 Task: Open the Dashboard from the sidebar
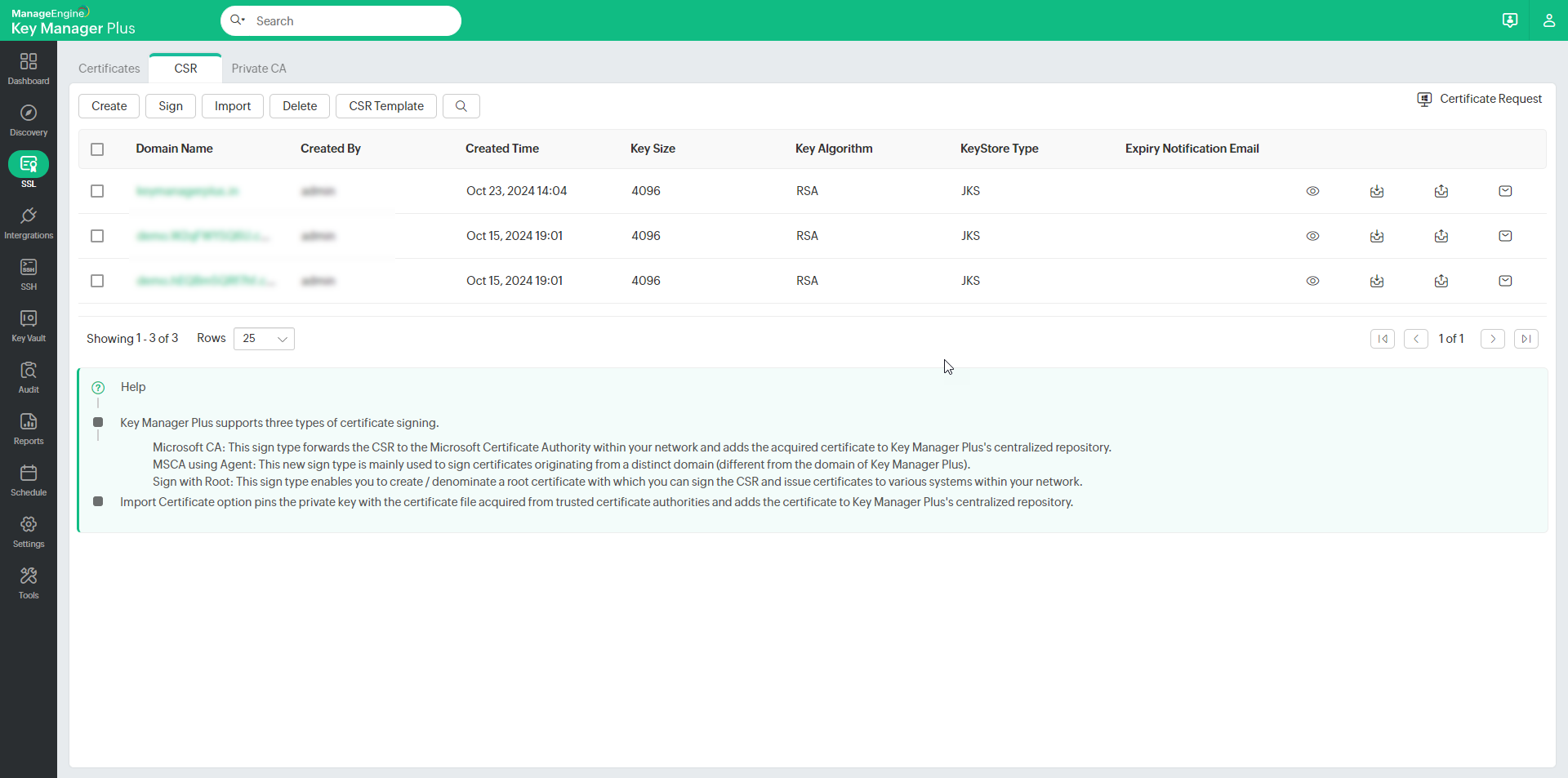(29, 67)
